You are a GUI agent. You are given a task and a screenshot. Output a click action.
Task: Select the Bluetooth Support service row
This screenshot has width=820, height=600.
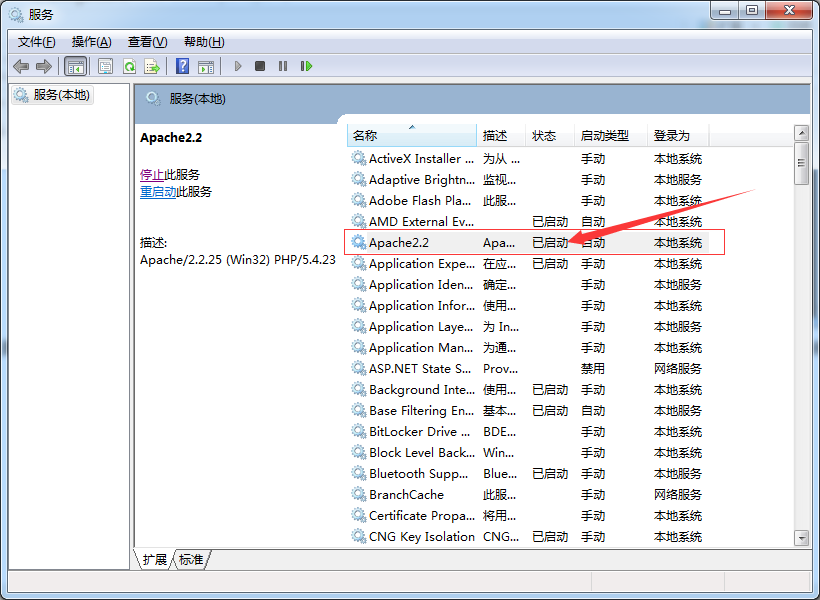pos(529,473)
